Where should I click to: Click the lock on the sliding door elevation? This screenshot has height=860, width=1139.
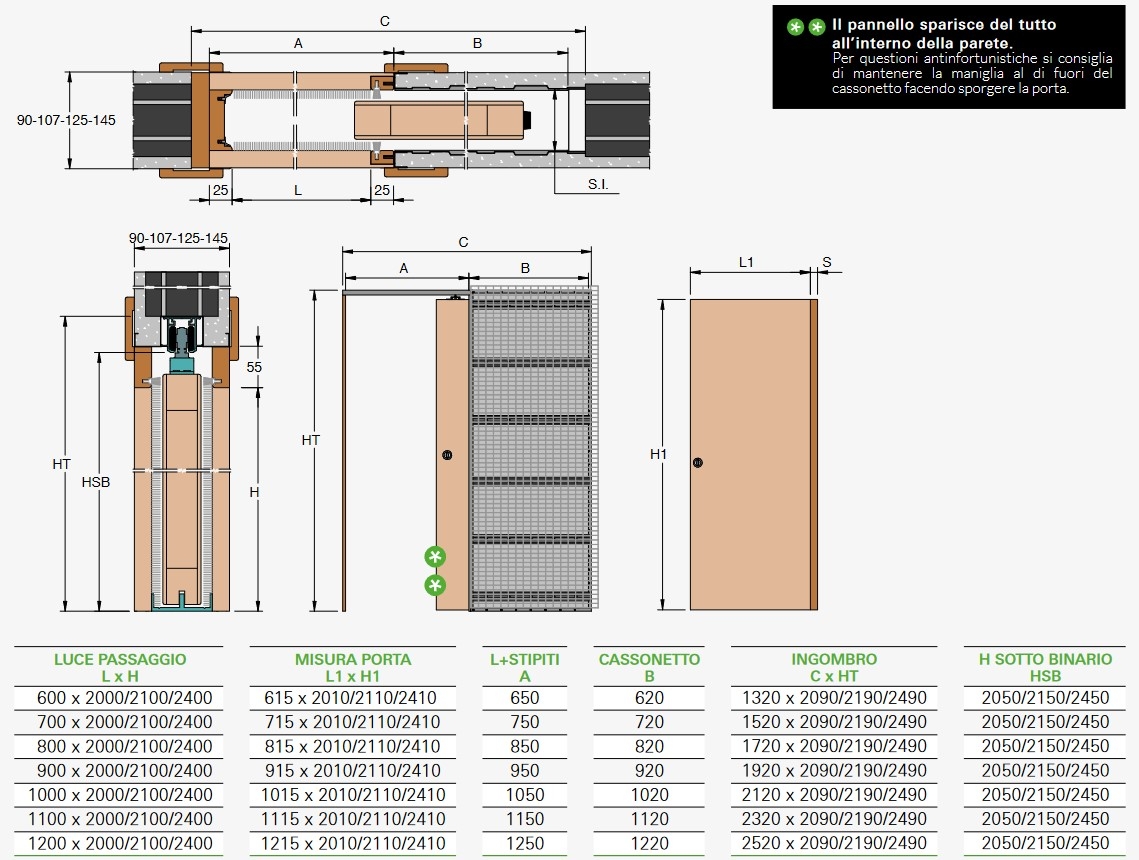[x=446, y=455]
